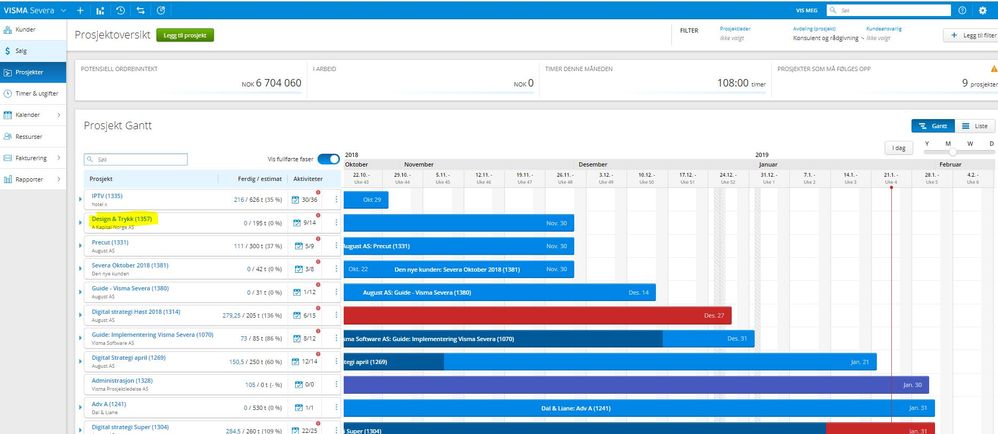This screenshot has width=998, height=434.
Task: Open activities calendar icon for IPTV (1335)
Action: point(295,200)
